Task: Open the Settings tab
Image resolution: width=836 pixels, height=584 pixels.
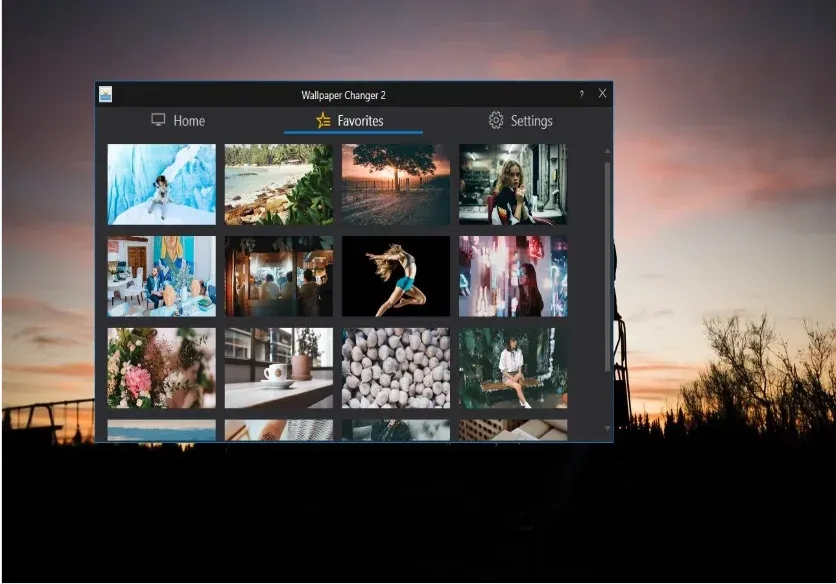Action: (521, 121)
